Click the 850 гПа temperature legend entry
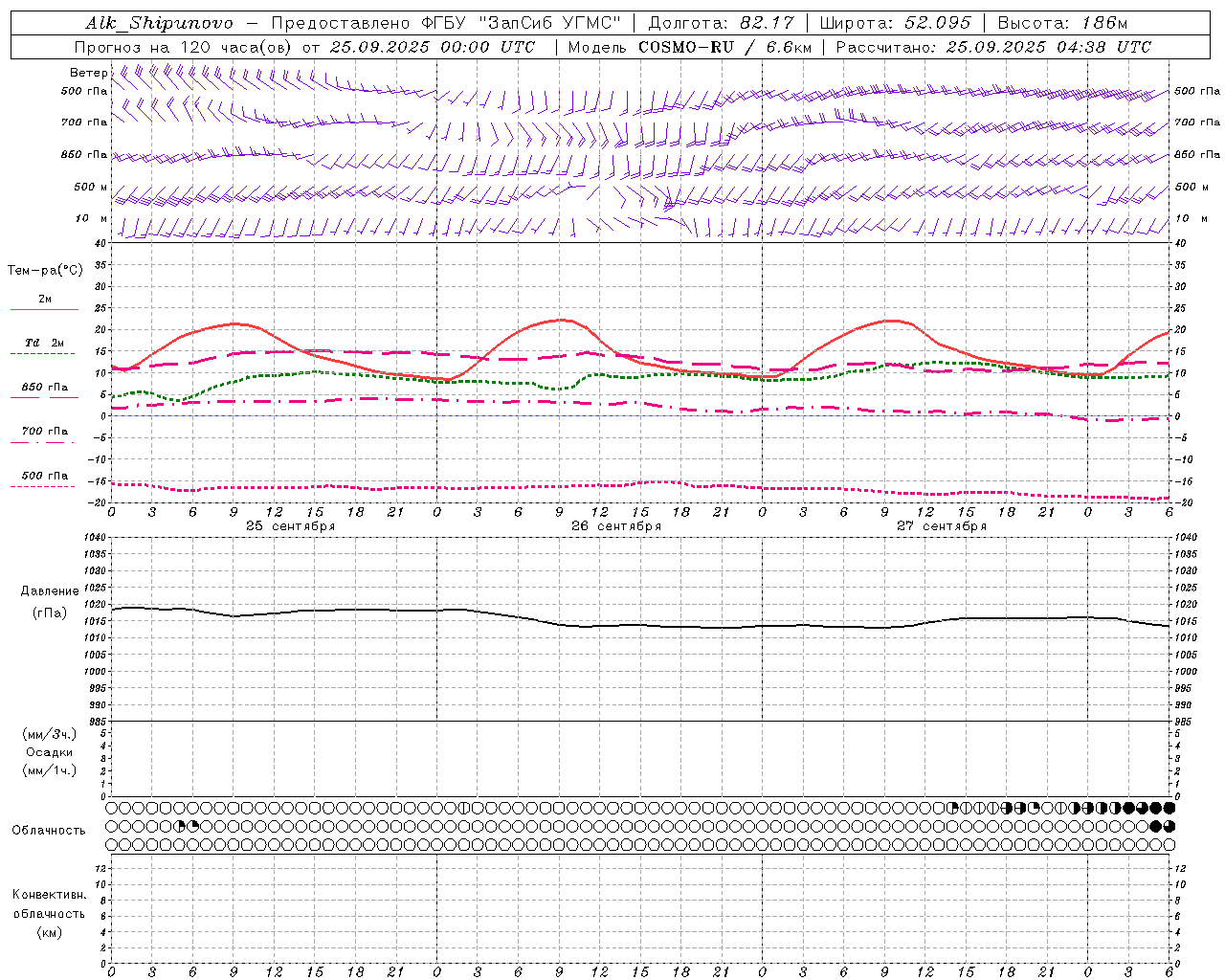The width and height of the screenshot is (1225, 980). click(x=45, y=388)
